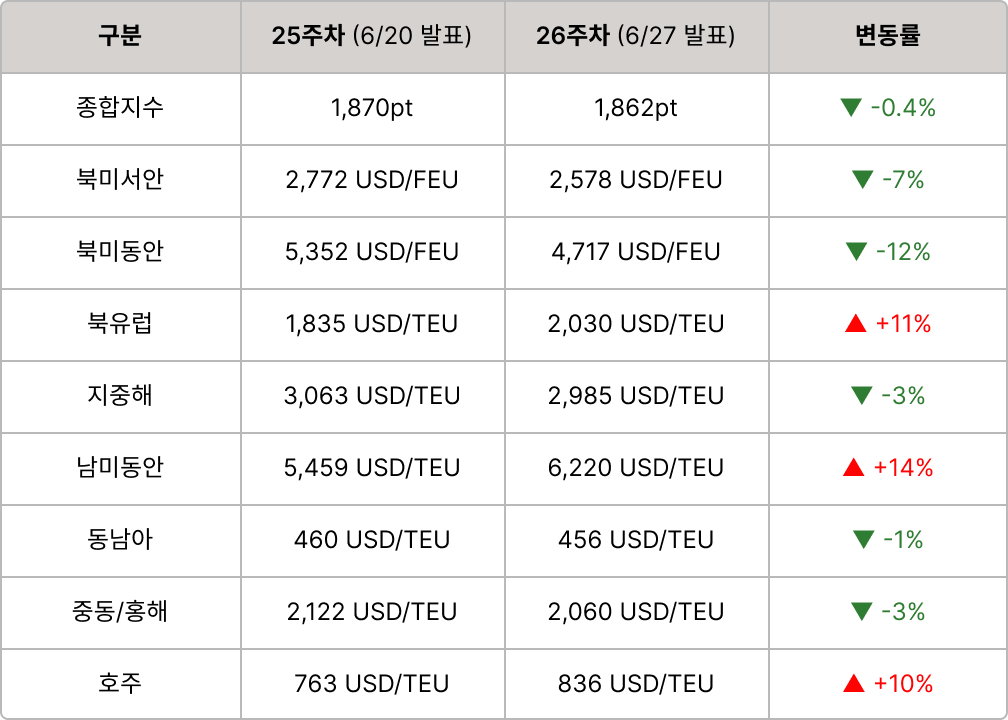Viewport: 1008px width, 720px height.
Task: Select the 변동률 column header
Action: pyautogui.click(x=888, y=37)
